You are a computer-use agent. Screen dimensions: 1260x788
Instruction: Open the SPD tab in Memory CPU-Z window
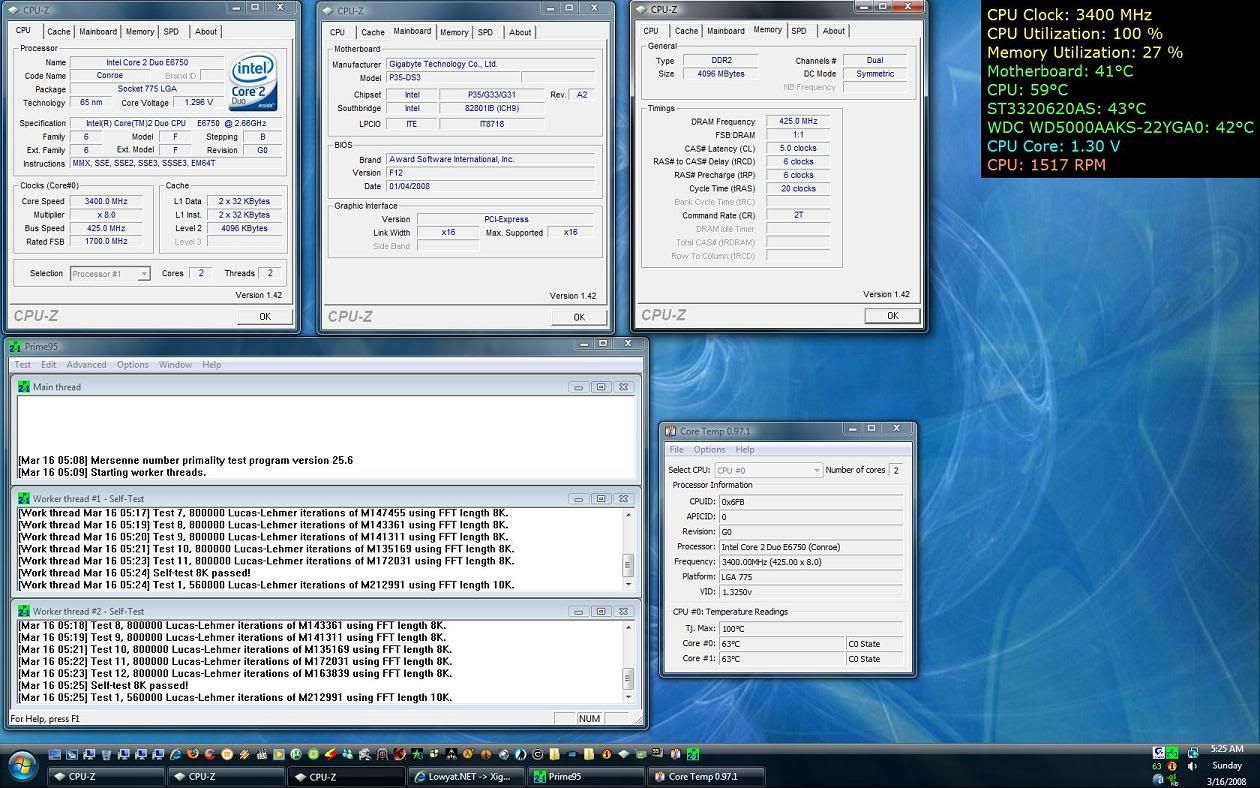[798, 31]
